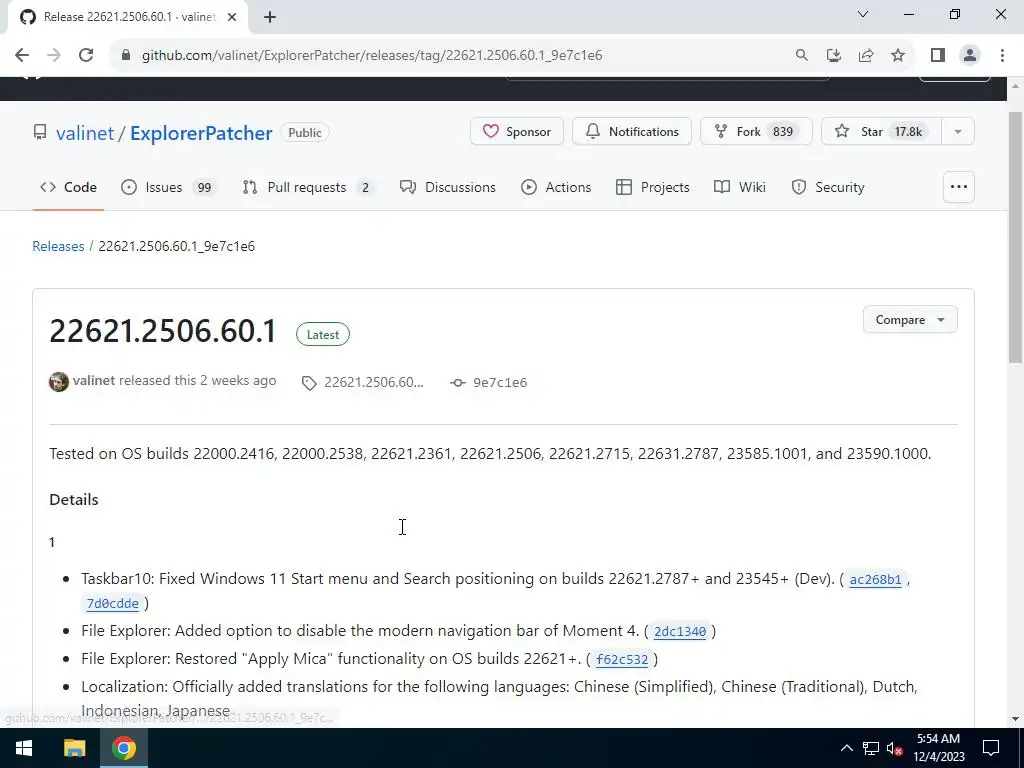Open the valinet owner link
The image size is (1024, 768).
[x=85, y=133]
